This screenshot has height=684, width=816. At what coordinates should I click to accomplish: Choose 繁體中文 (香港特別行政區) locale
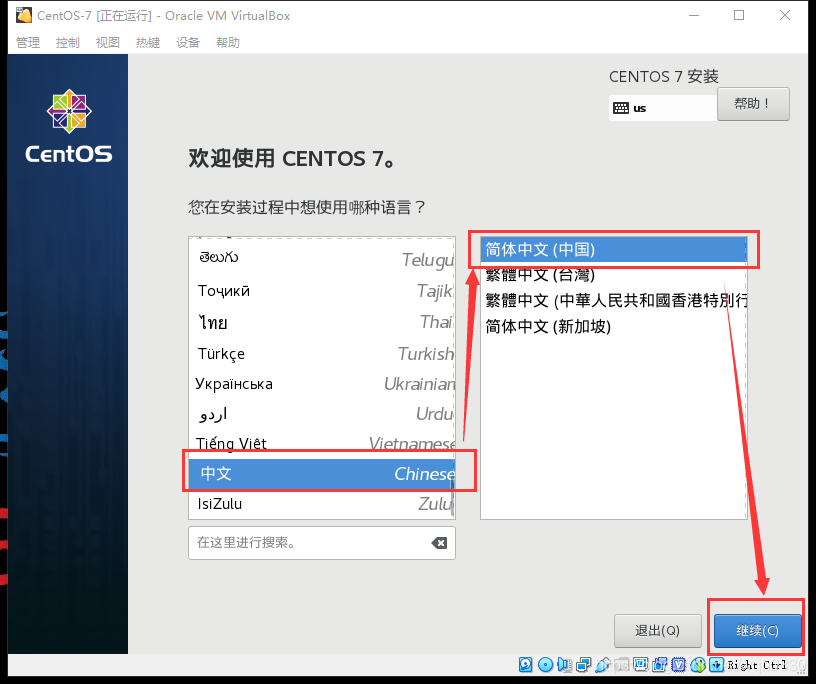pyautogui.click(x=613, y=300)
